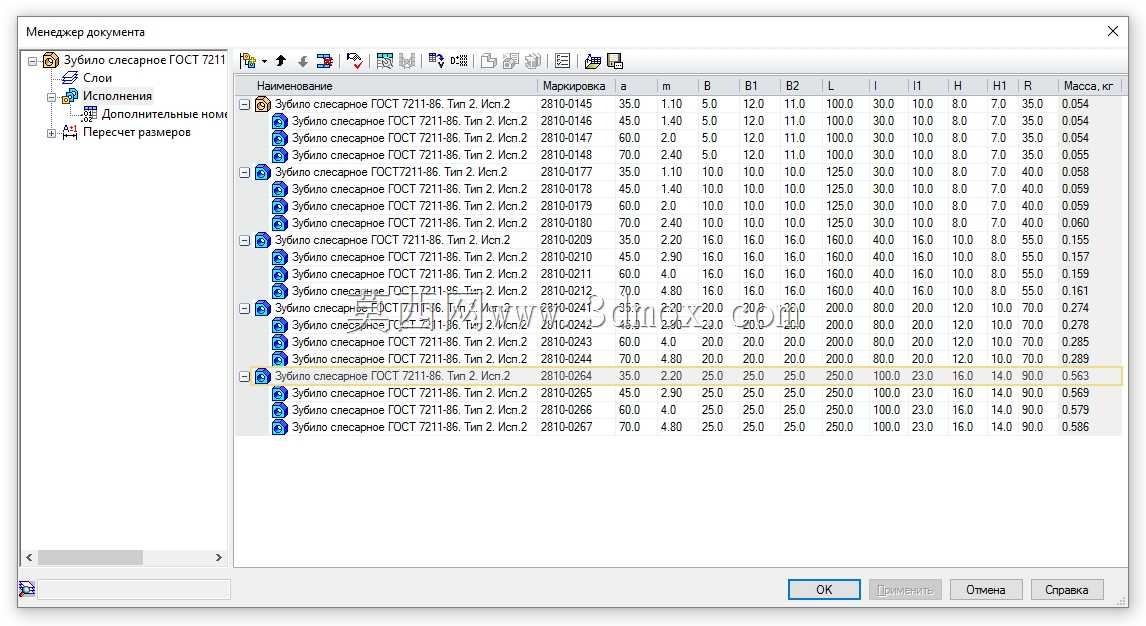The height and width of the screenshot is (626, 1146).
Task: Click the H1 column header
Action: 1001,85
